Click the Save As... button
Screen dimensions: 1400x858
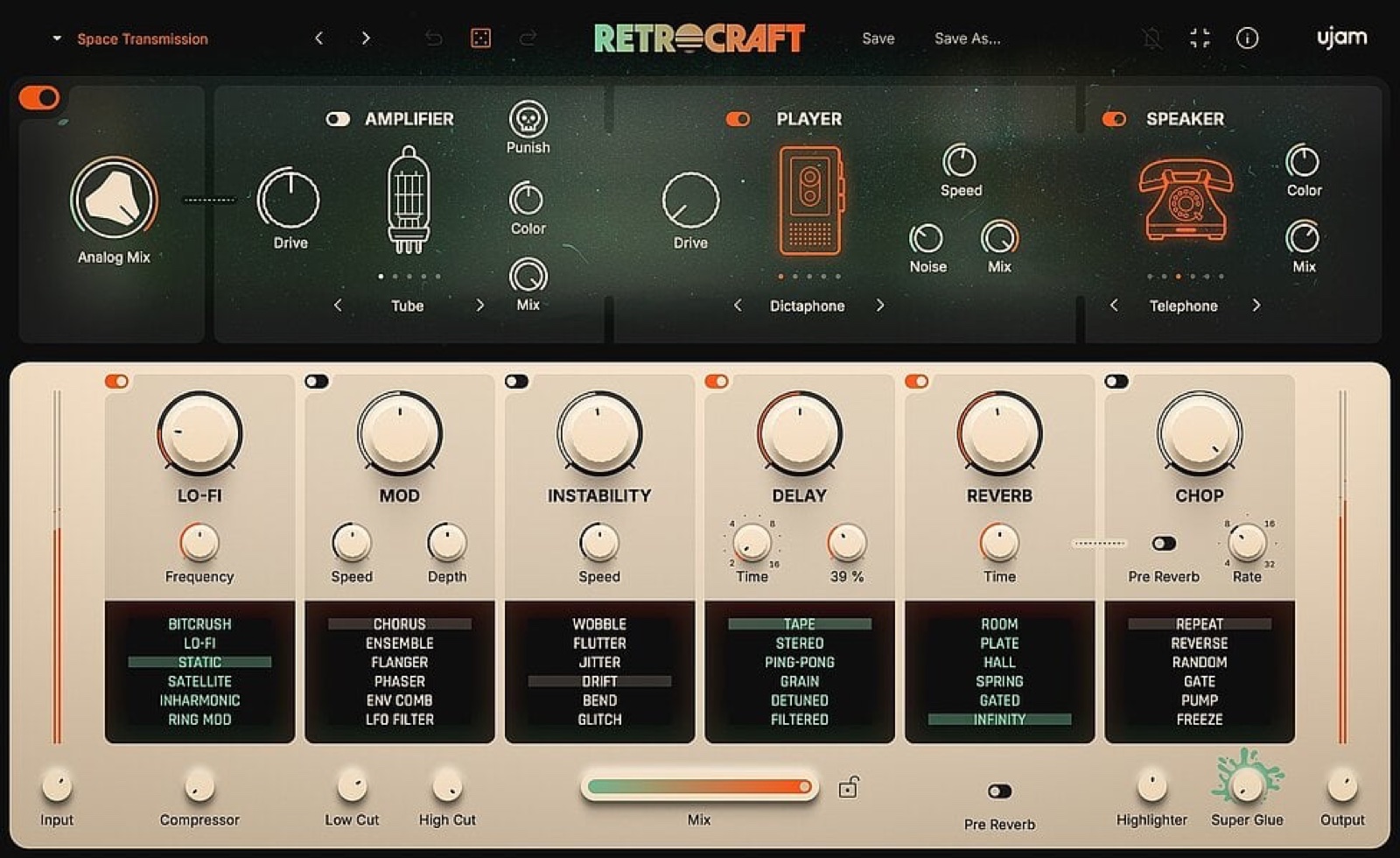(967, 39)
